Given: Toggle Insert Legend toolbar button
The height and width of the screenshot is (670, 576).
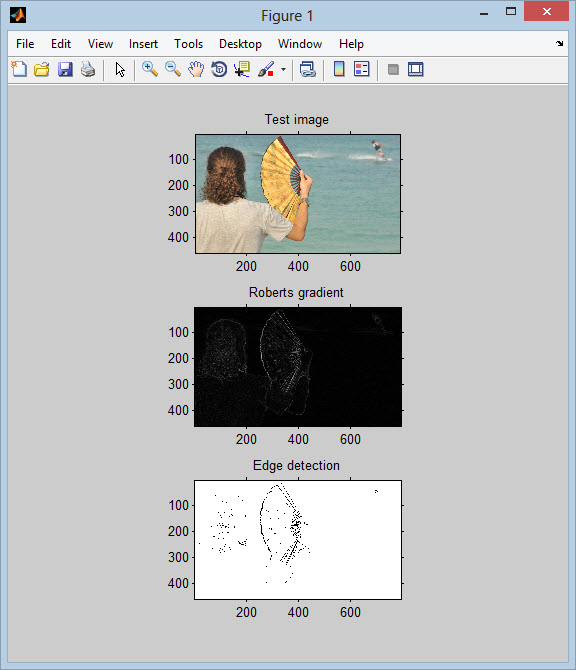Looking at the screenshot, I should click(x=361, y=69).
